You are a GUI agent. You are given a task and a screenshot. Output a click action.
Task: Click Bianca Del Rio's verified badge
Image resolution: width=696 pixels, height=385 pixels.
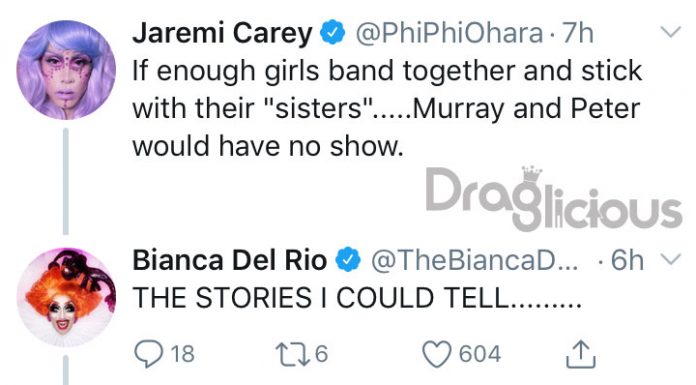click(x=348, y=260)
